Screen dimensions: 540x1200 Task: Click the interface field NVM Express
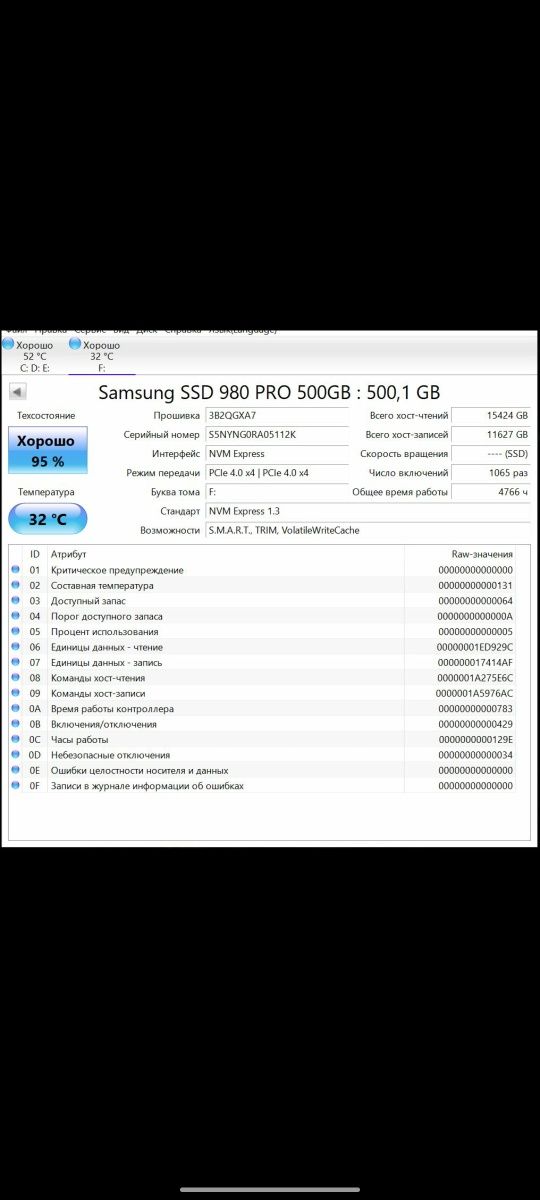[276, 454]
